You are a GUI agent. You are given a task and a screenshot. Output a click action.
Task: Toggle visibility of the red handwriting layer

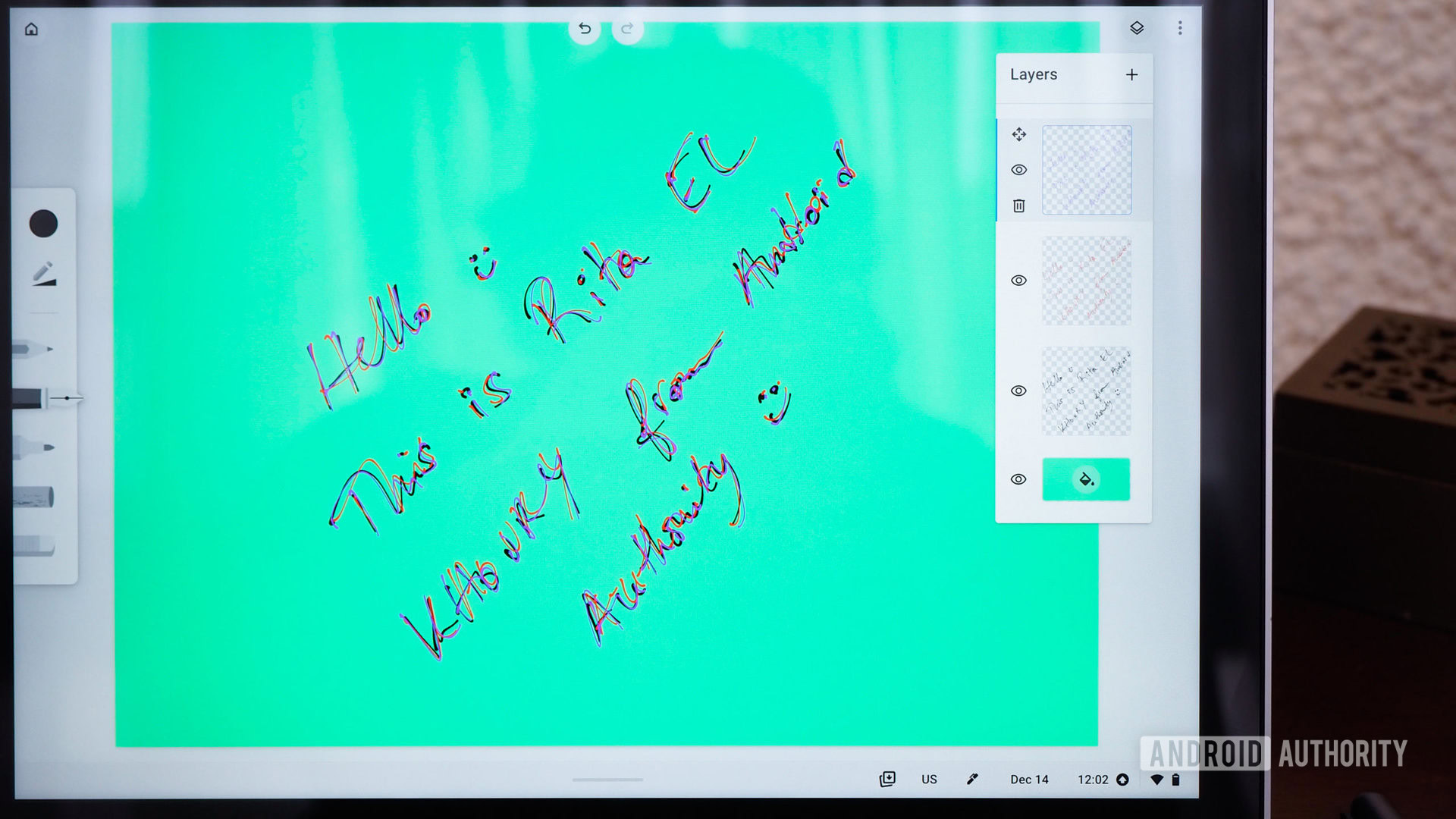(x=1018, y=280)
